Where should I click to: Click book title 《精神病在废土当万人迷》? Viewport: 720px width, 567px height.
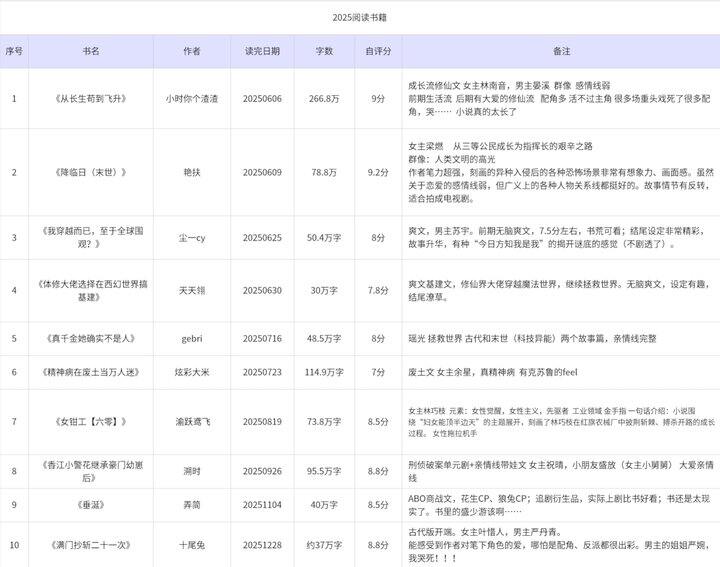point(91,372)
